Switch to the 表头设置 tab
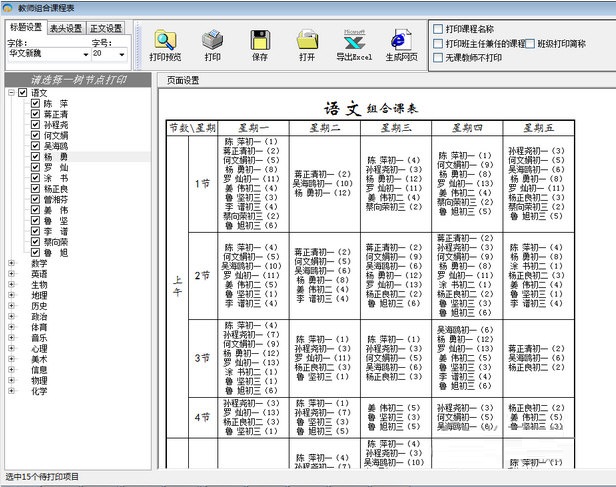 [66, 28]
